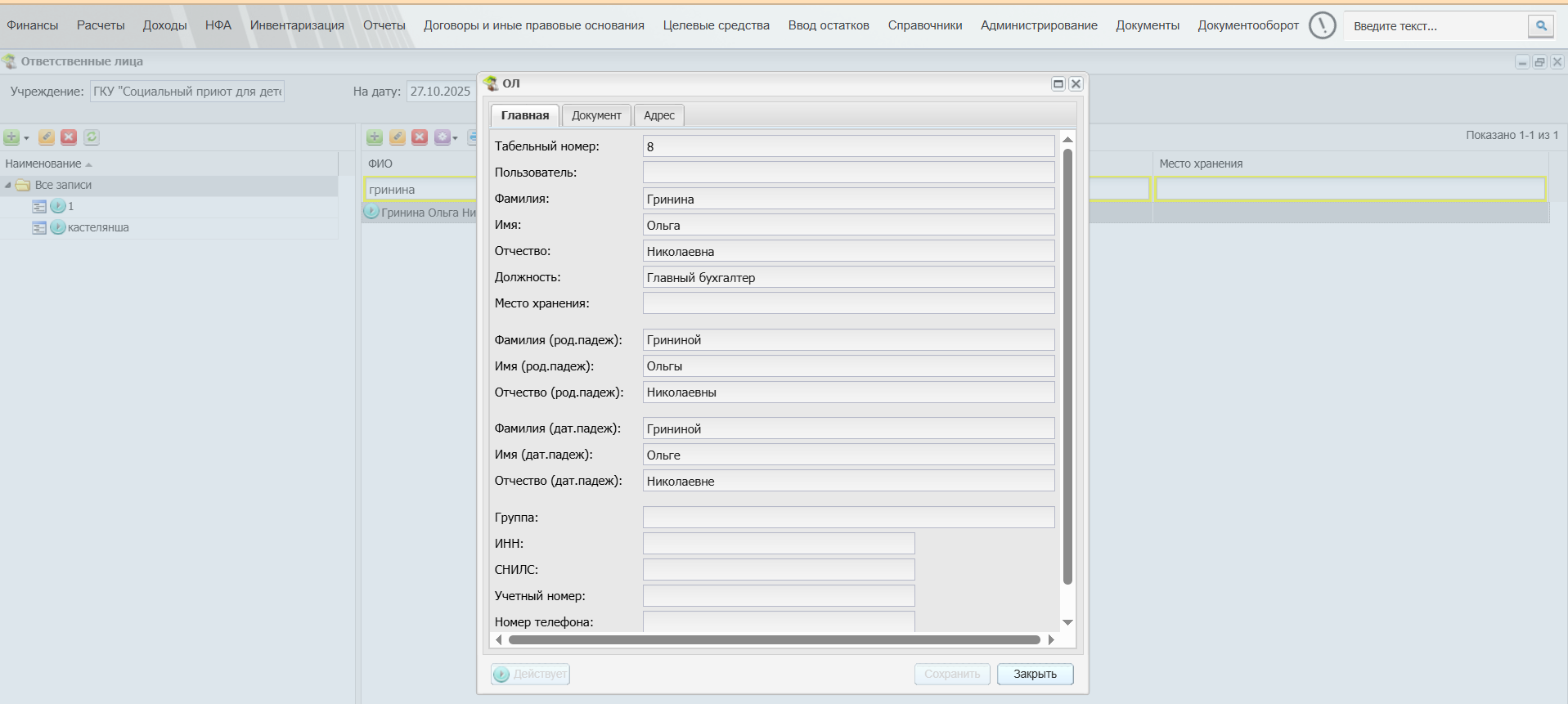
Task: Open the Администрирование menu
Action: coord(1039,25)
